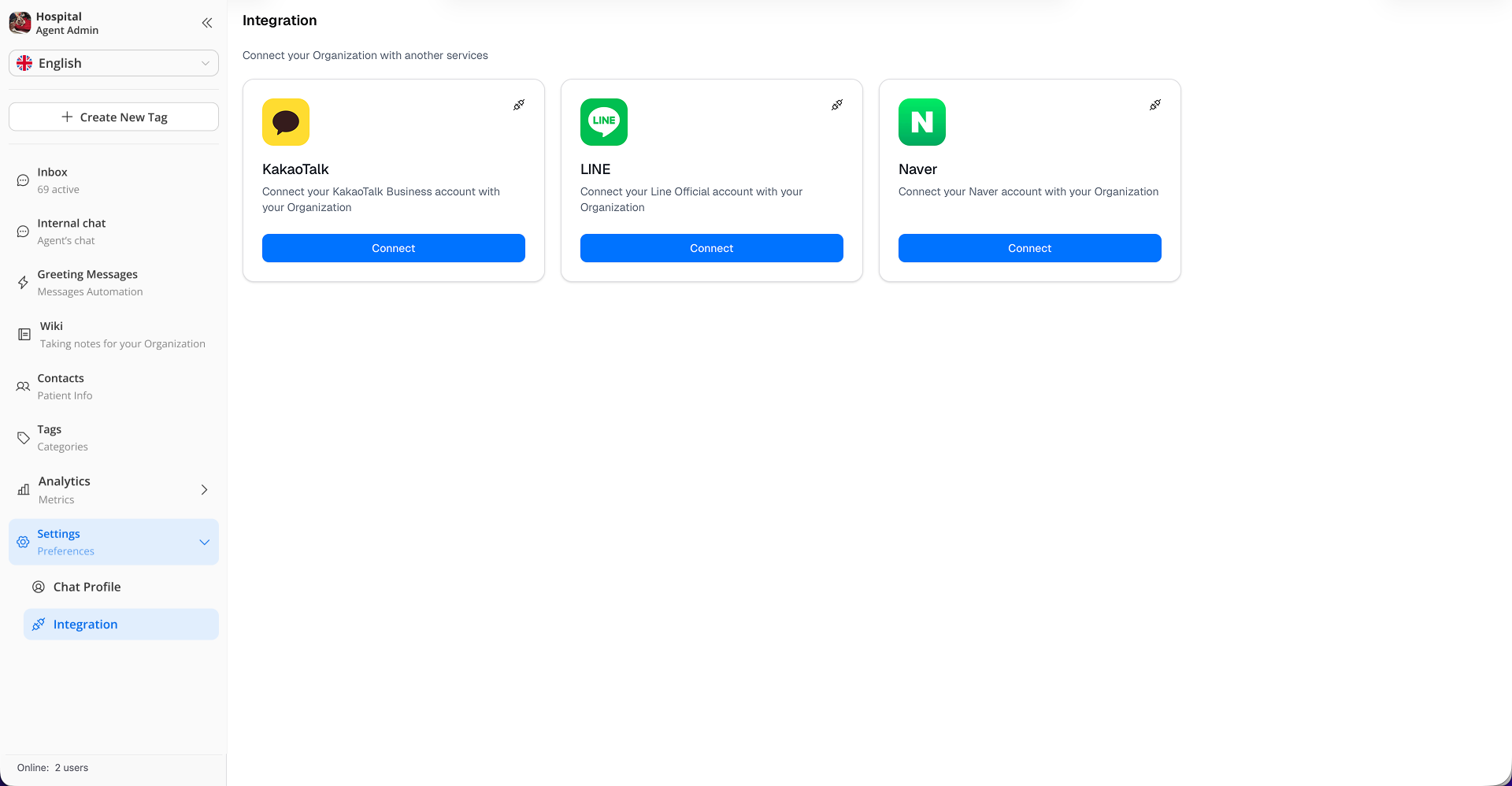
Task: Click the KakaoTalk speech bubble logo
Action: coord(286,122)
